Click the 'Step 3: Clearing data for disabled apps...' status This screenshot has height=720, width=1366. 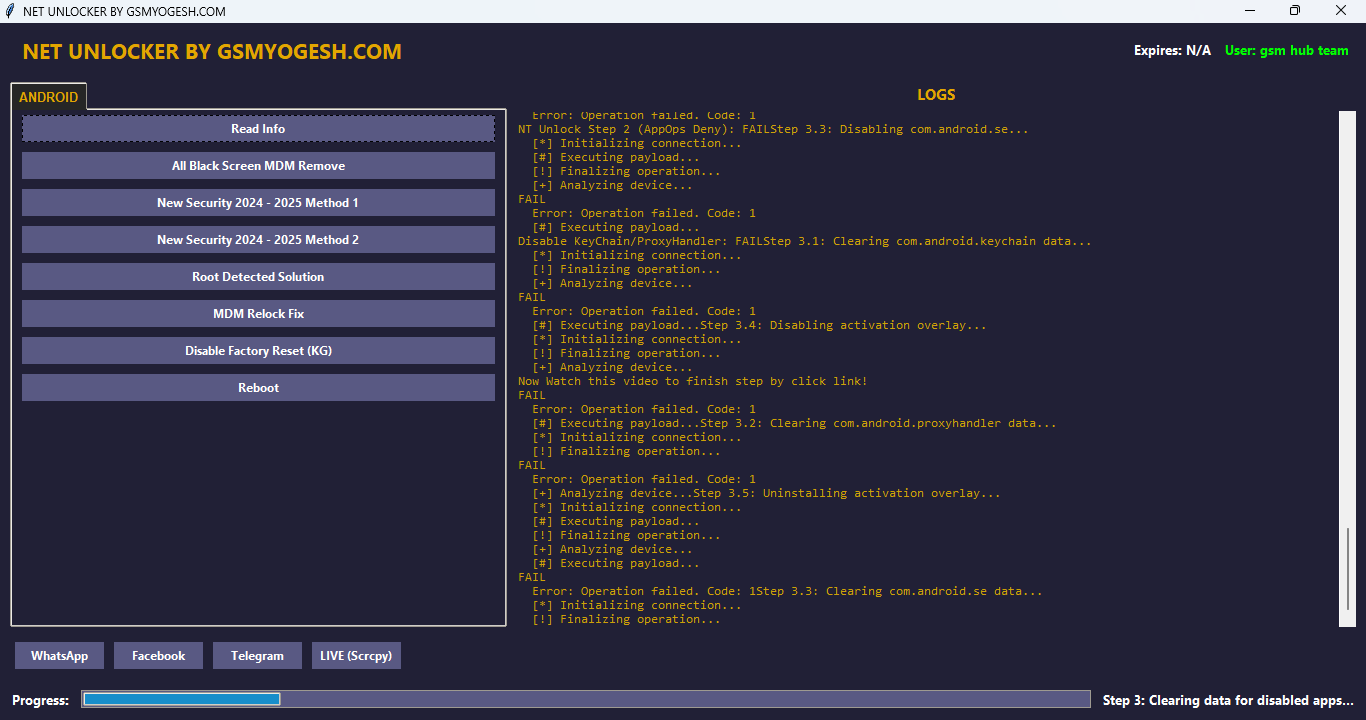coord(1228,700)
